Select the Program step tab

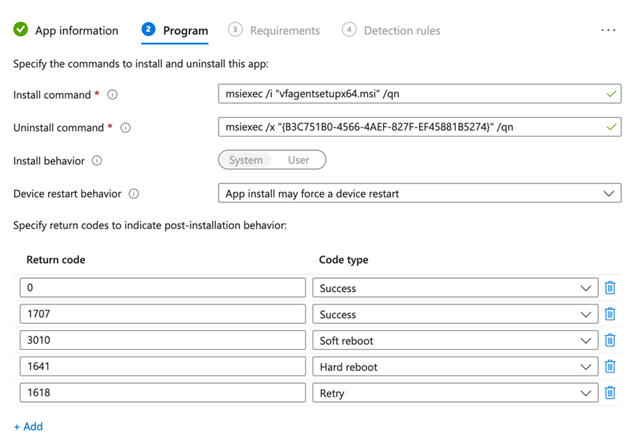tap(175, 31)
